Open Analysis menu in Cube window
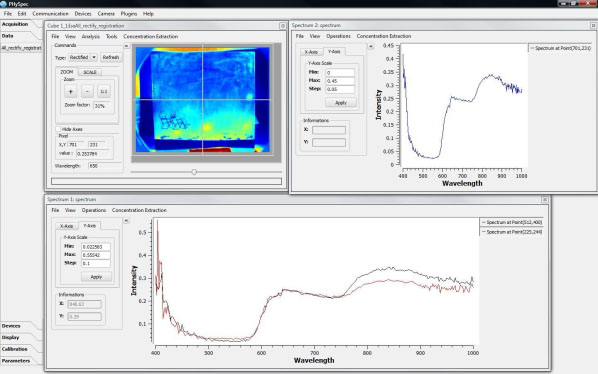598x374 pixels. [x=90, y=37]
